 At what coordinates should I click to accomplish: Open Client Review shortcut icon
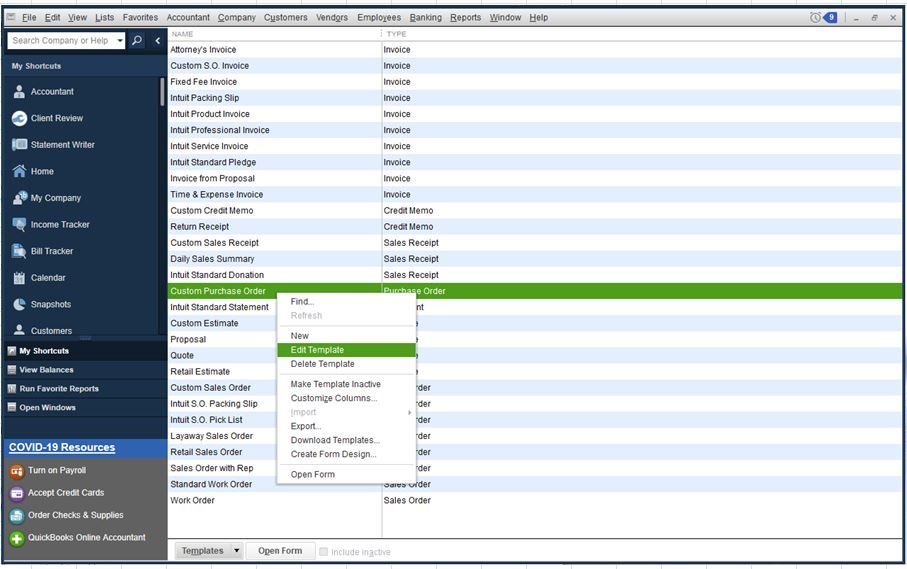point(19,118)
